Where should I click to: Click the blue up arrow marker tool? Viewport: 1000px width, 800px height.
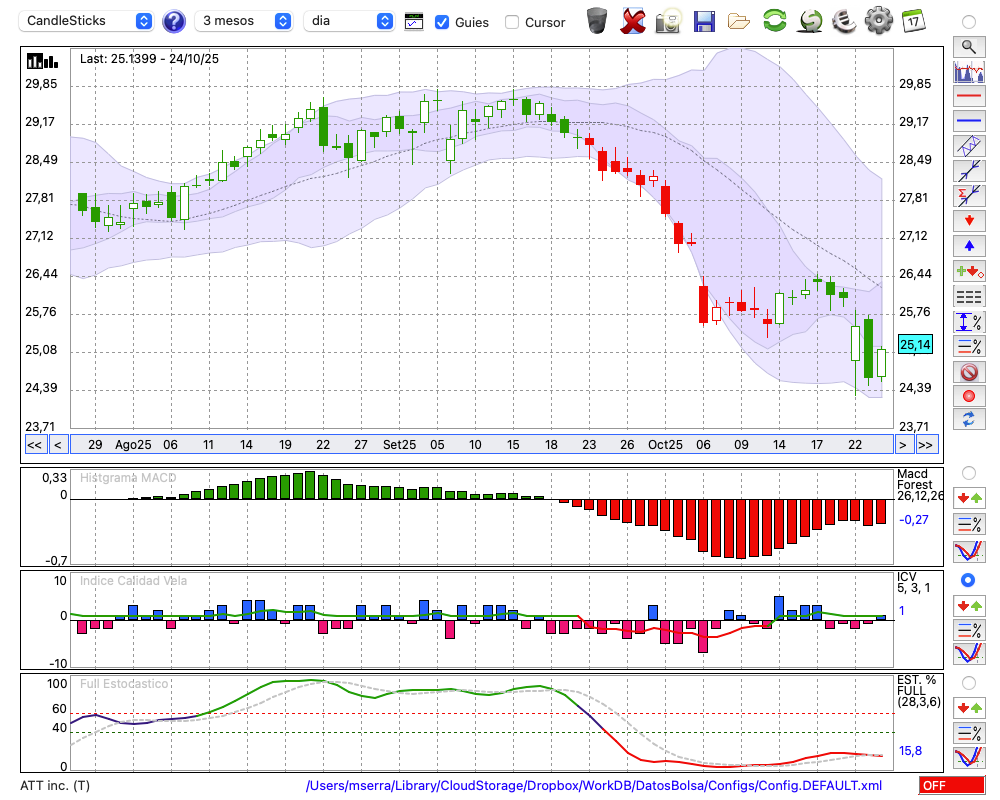pos(969,246)
